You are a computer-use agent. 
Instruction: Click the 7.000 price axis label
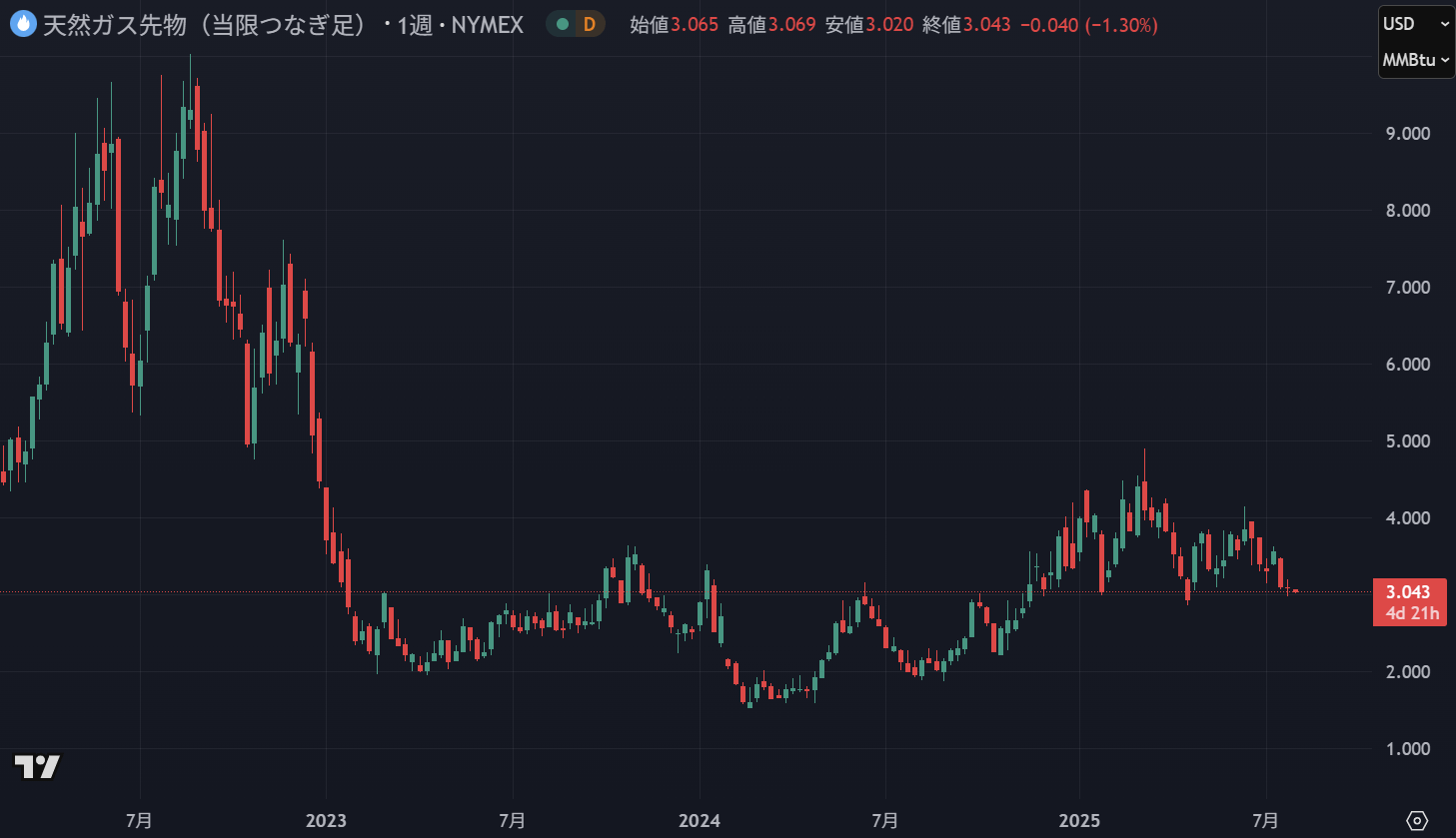[1408, 287]
